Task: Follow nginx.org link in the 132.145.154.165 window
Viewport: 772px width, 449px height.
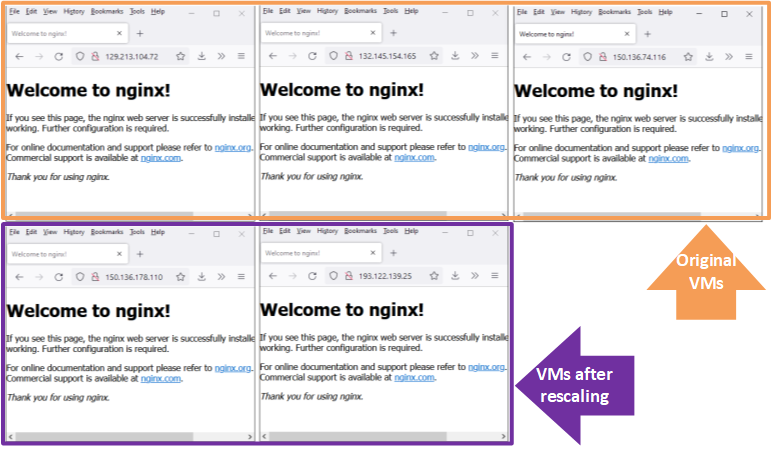Action: click(x=486, y=147)
